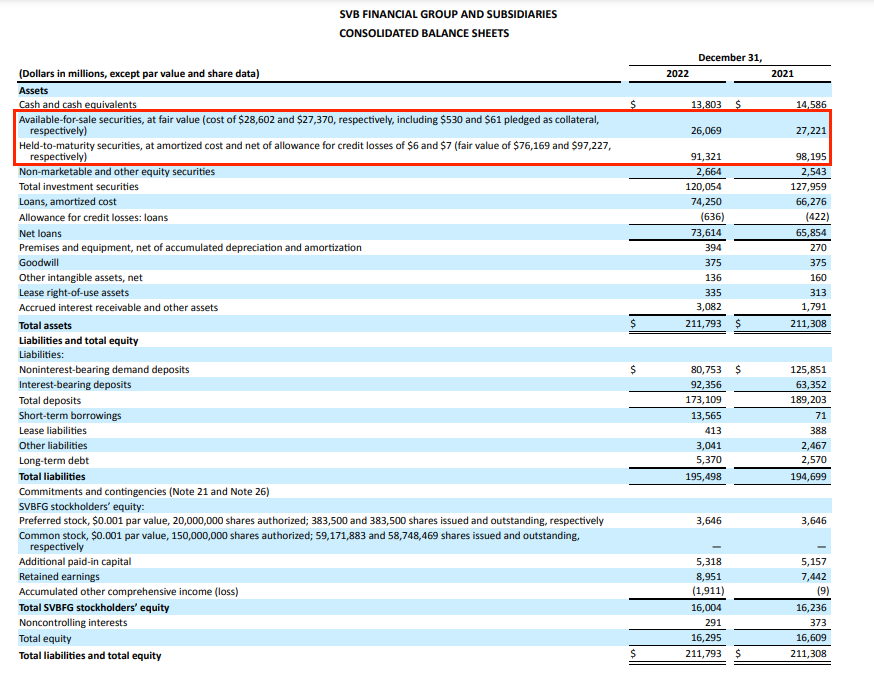Select 'Total SVBFG stockholders' equity' value 16,004
Screen dimensions: 874x700
coord(706,607)
